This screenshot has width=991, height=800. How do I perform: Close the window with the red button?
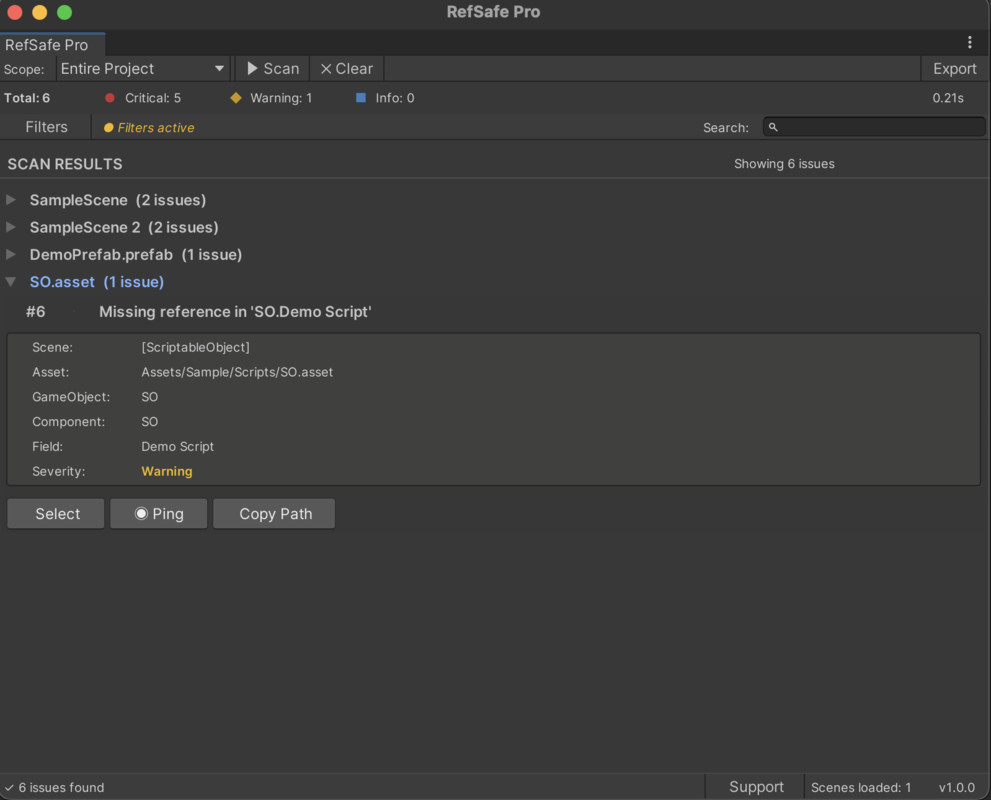pos(15,12)
